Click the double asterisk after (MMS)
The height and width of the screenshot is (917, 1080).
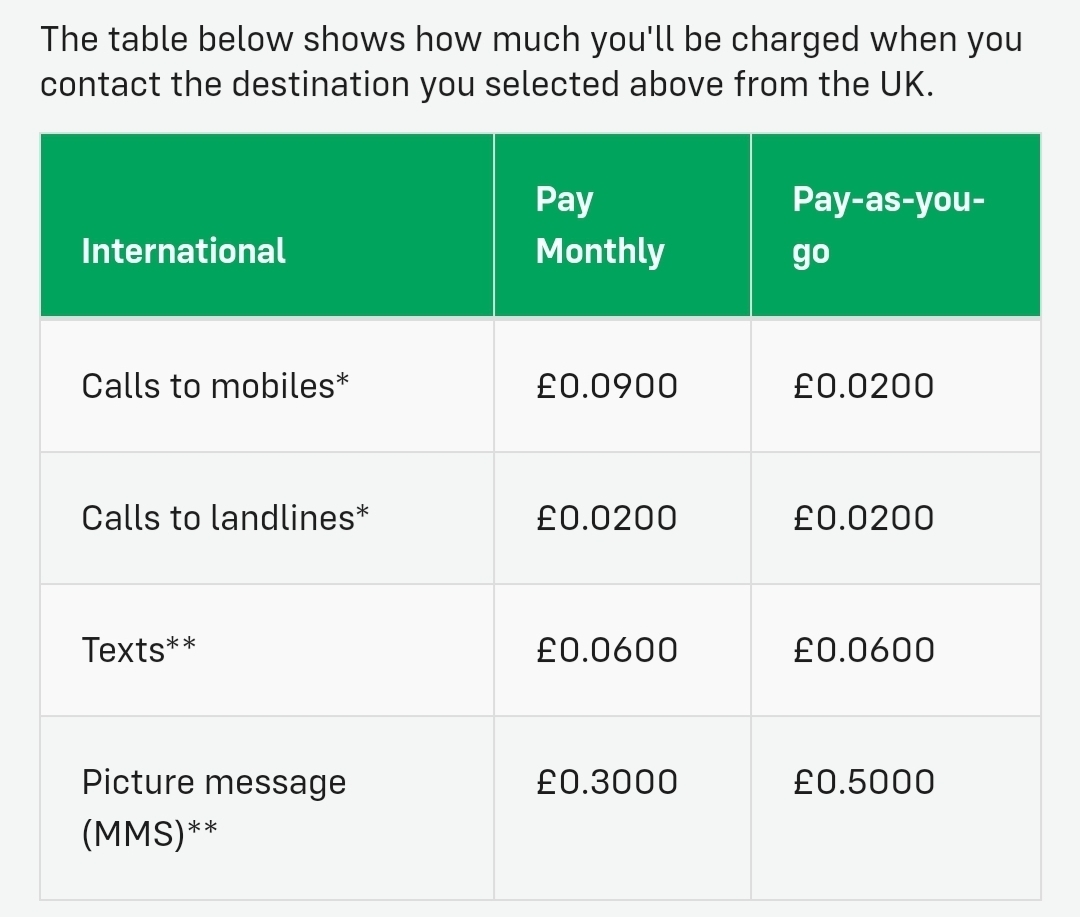[202, 827]
